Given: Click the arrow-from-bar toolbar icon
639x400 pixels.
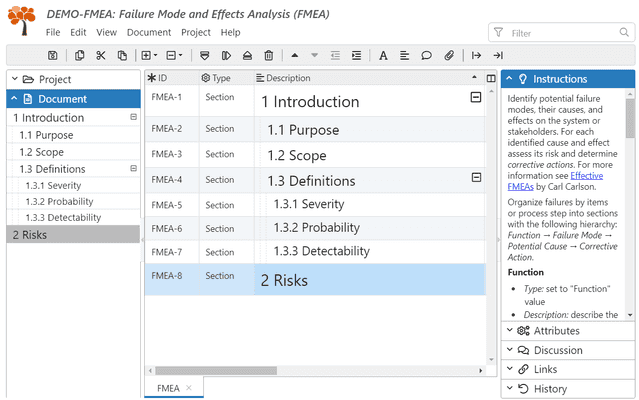Looking at the screenshot, I should (x=476, y=55).
